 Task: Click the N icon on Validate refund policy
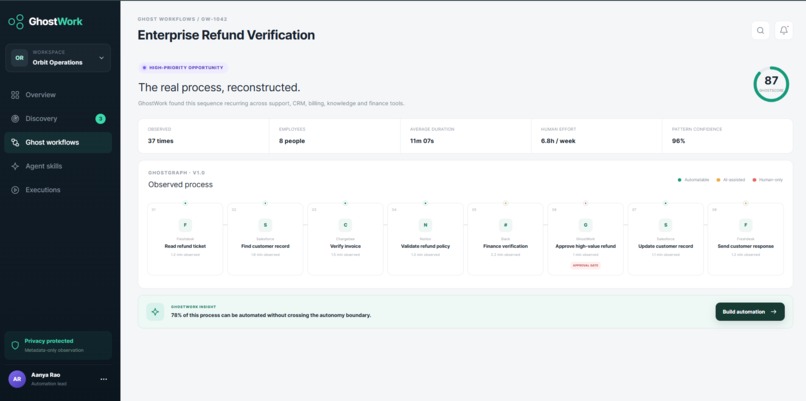click(425, 225)
